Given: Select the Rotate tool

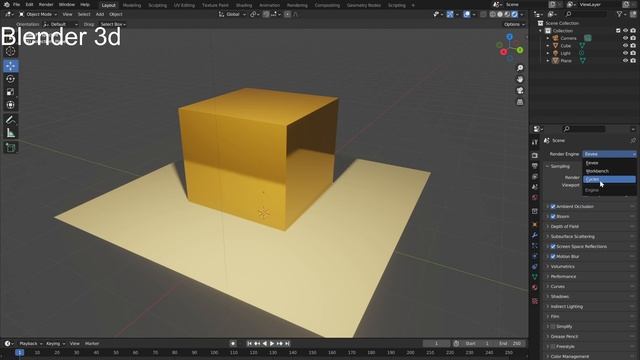Looking at the screenshot, I should [x=11, y=79].
